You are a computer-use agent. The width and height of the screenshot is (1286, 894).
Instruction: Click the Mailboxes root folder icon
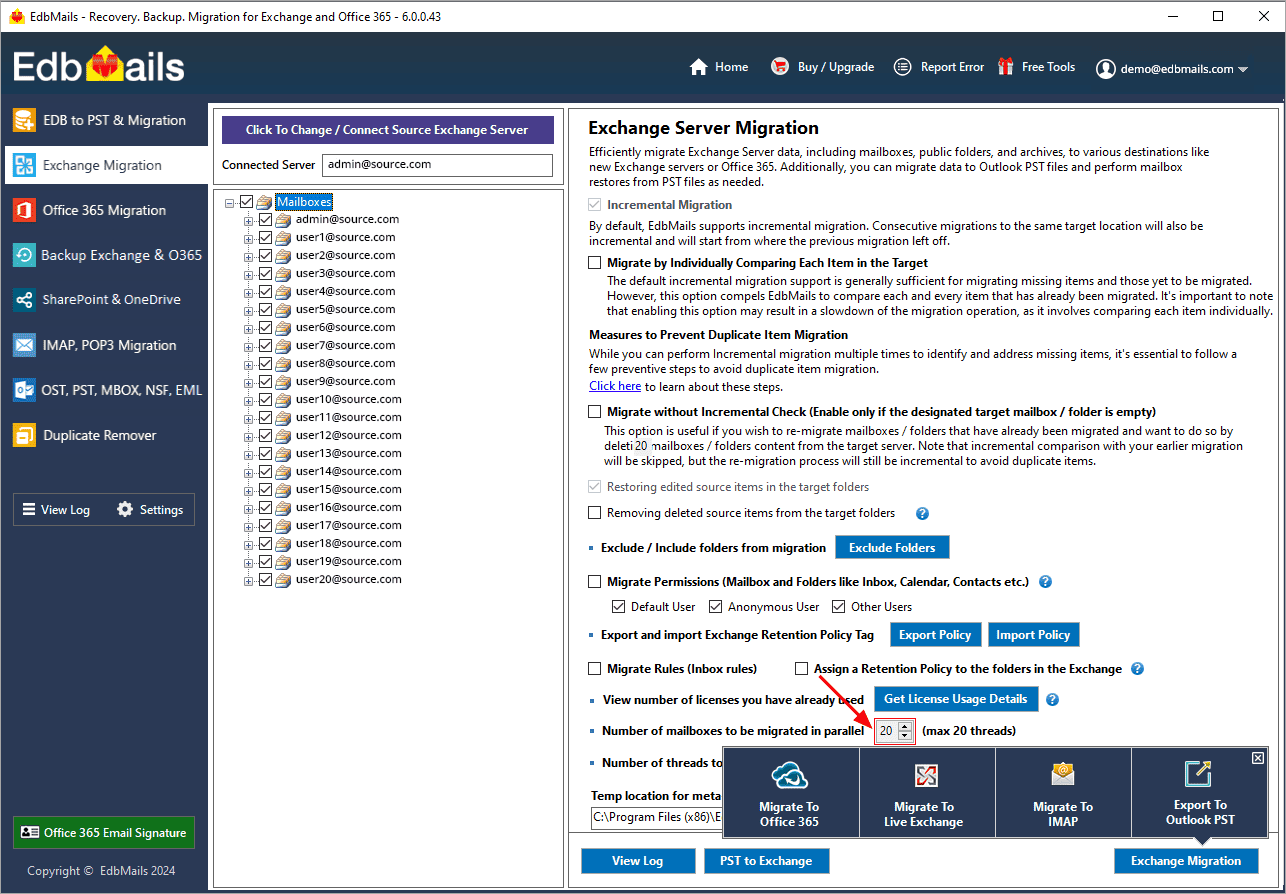(264, 202)
